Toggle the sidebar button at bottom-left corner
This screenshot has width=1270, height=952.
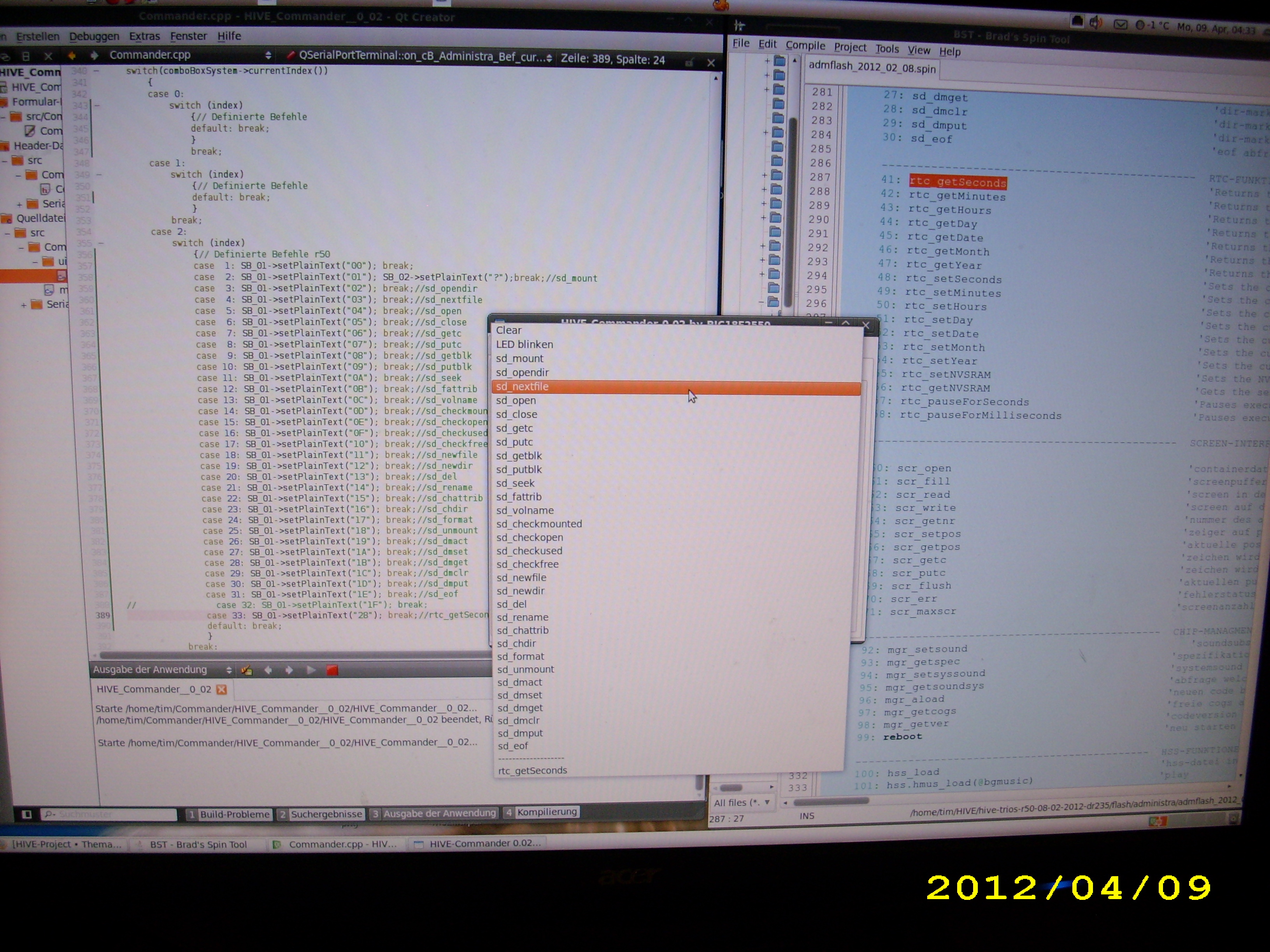coord(26,814)
